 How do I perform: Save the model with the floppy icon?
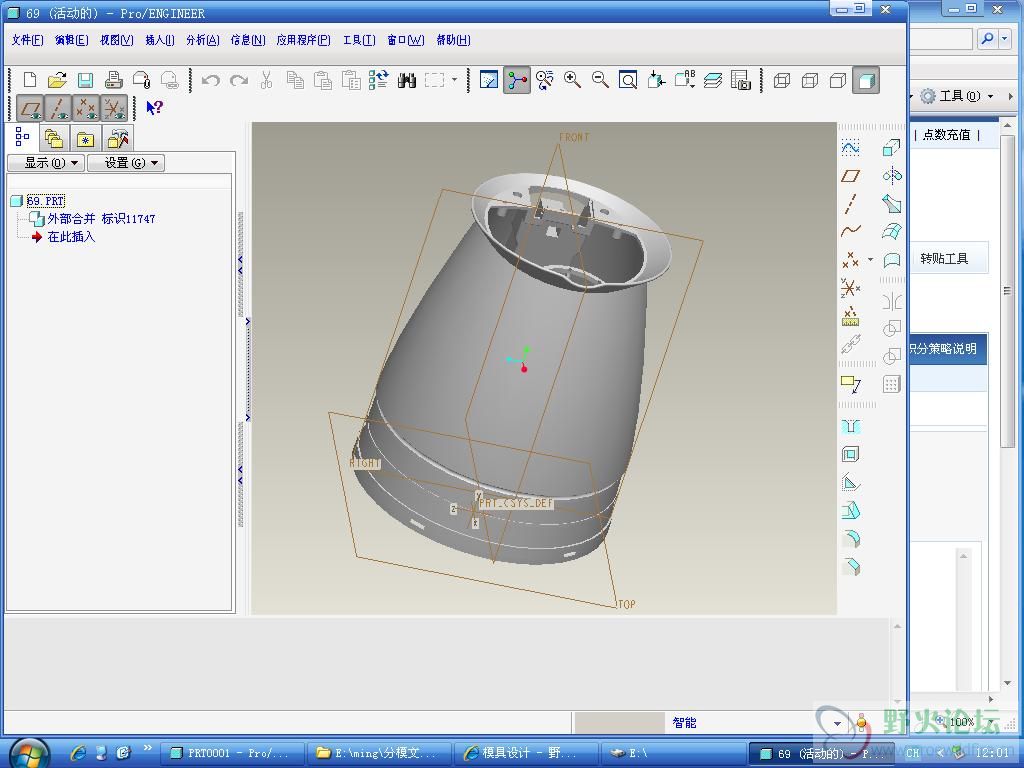(x=85, y=80)
